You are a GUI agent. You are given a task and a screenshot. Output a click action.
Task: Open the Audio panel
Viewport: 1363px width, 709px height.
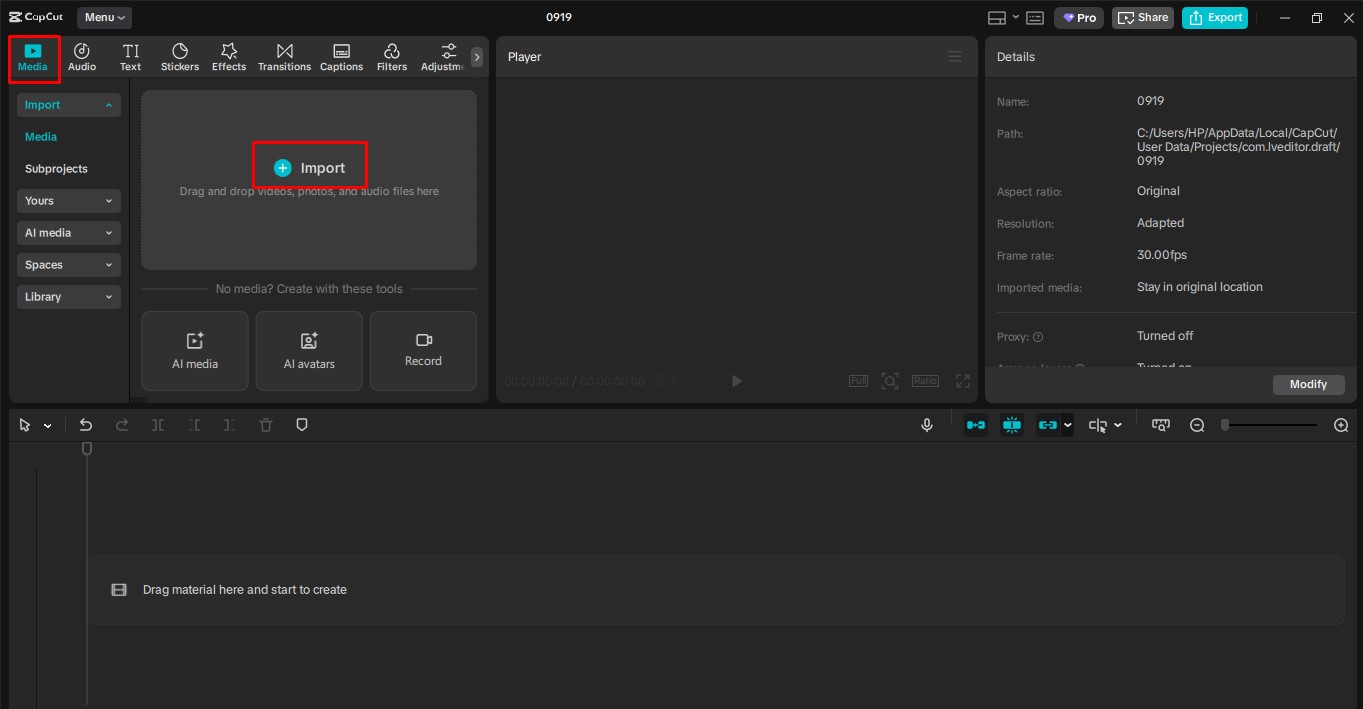81,56
